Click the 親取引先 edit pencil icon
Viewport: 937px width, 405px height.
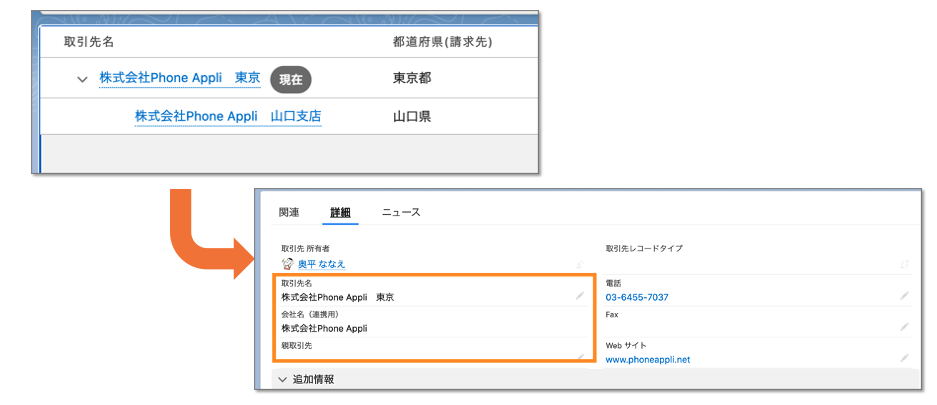(580, 356)
